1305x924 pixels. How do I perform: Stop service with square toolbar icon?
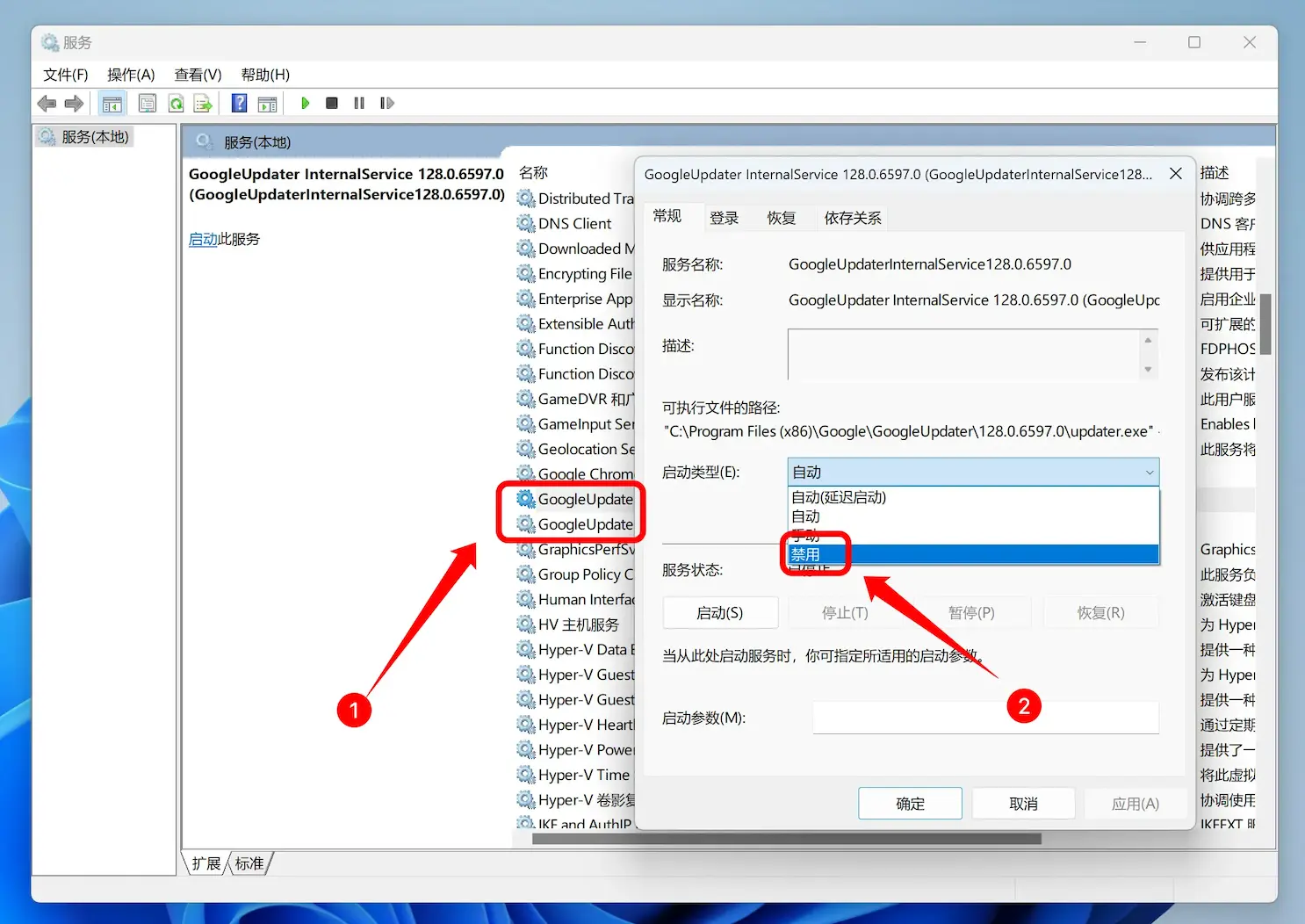(332, 104)
